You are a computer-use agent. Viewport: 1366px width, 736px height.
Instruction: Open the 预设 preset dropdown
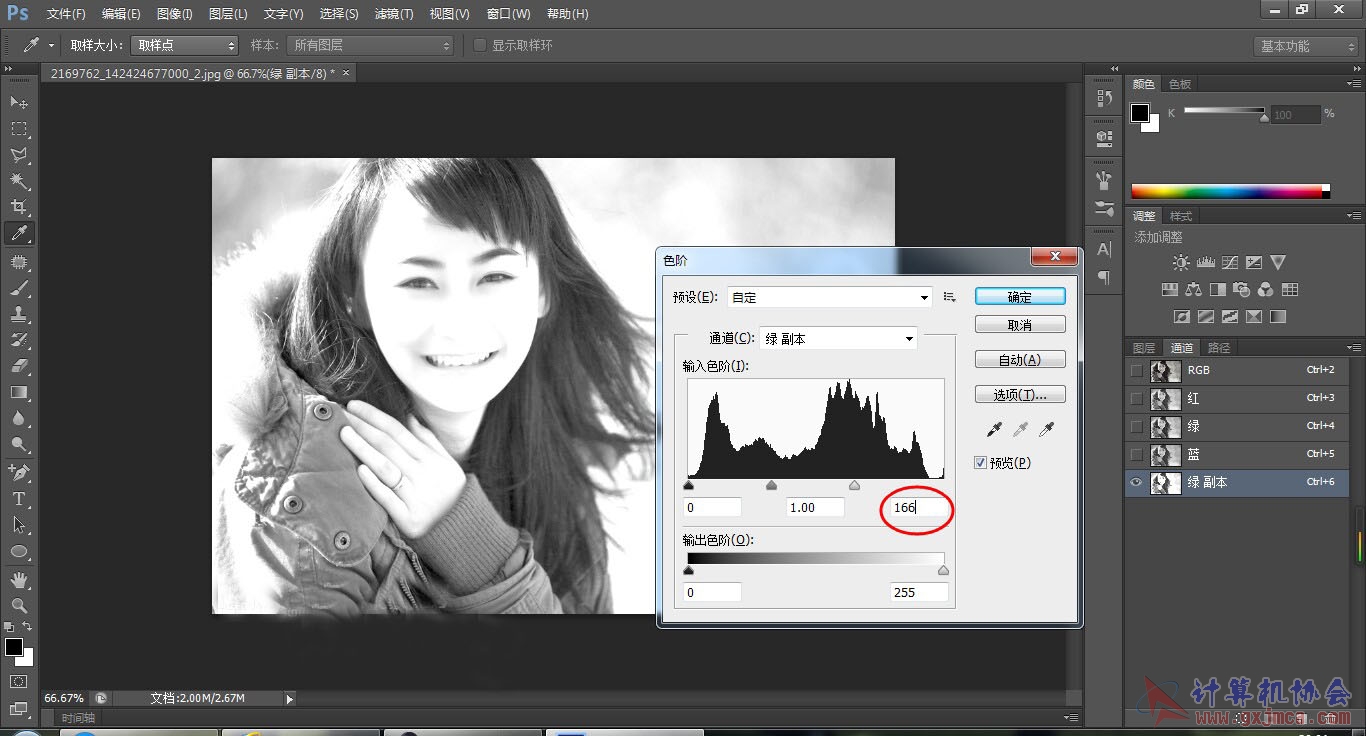point(830,297)
